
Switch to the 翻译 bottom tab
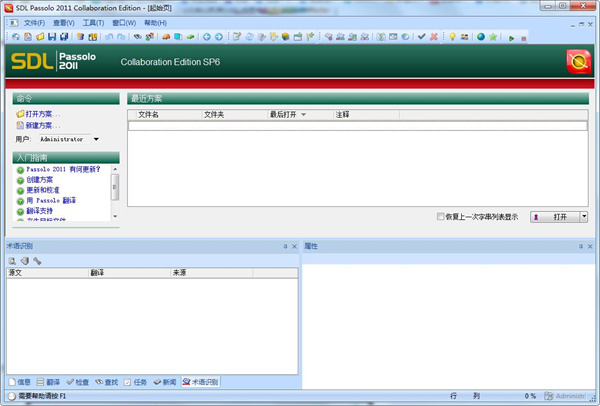click(48, 382)
